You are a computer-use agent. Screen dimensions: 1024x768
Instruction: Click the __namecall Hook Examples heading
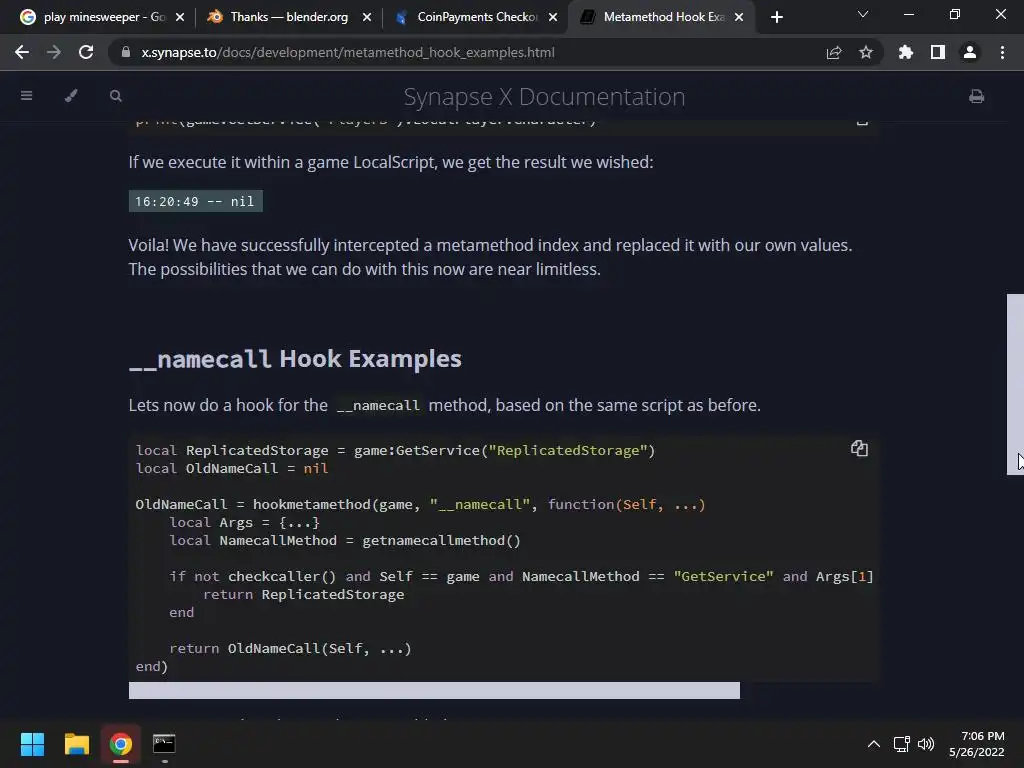click(x=295, y=359)
